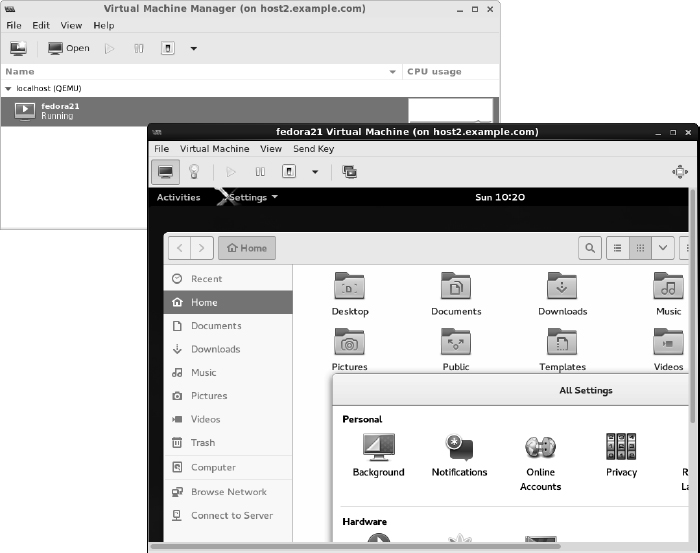Click the run button in Virtual Machine Manager
700x553 pixels.
[109, 48]
